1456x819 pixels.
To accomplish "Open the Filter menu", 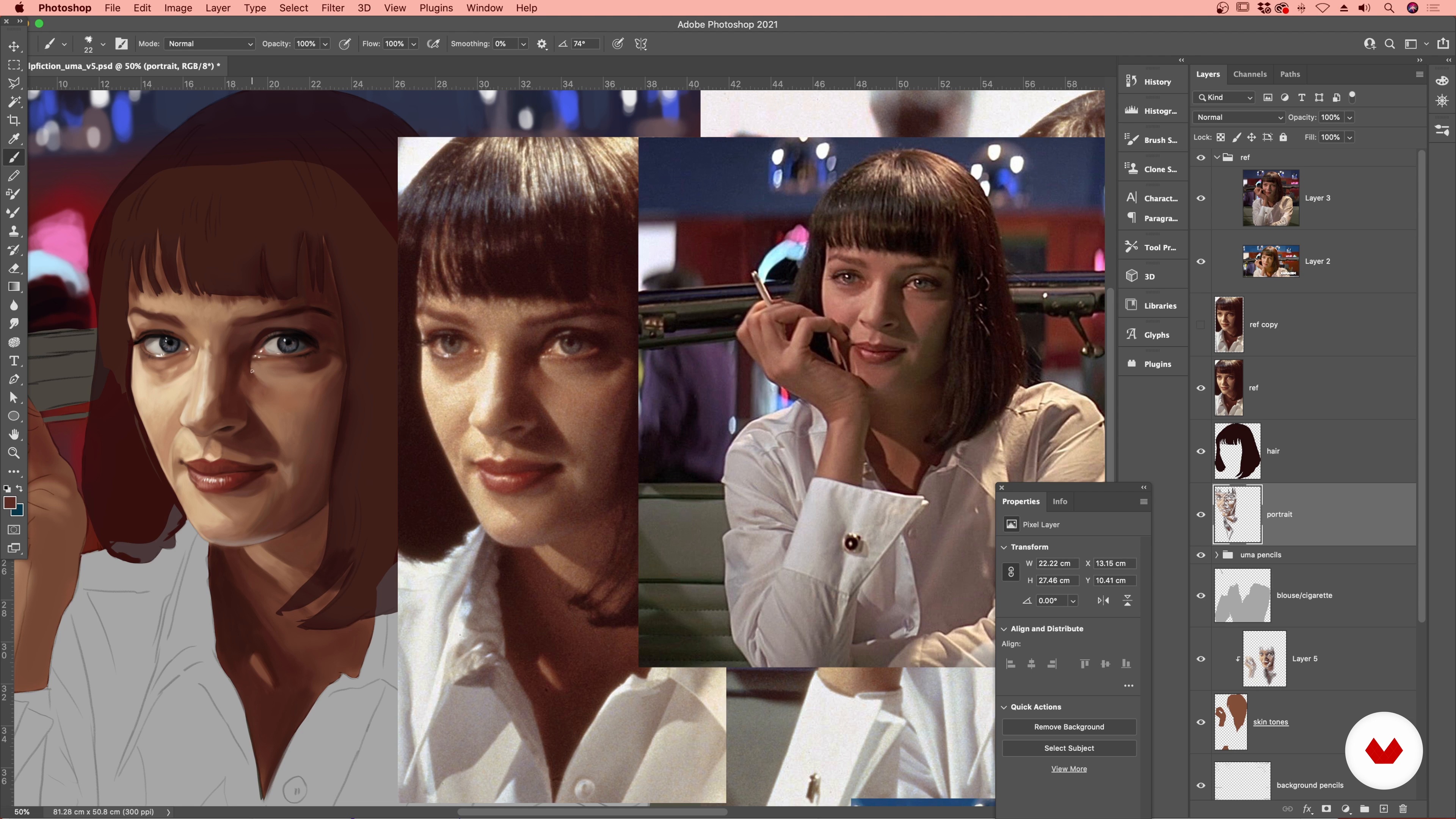I will pos(333,8).
